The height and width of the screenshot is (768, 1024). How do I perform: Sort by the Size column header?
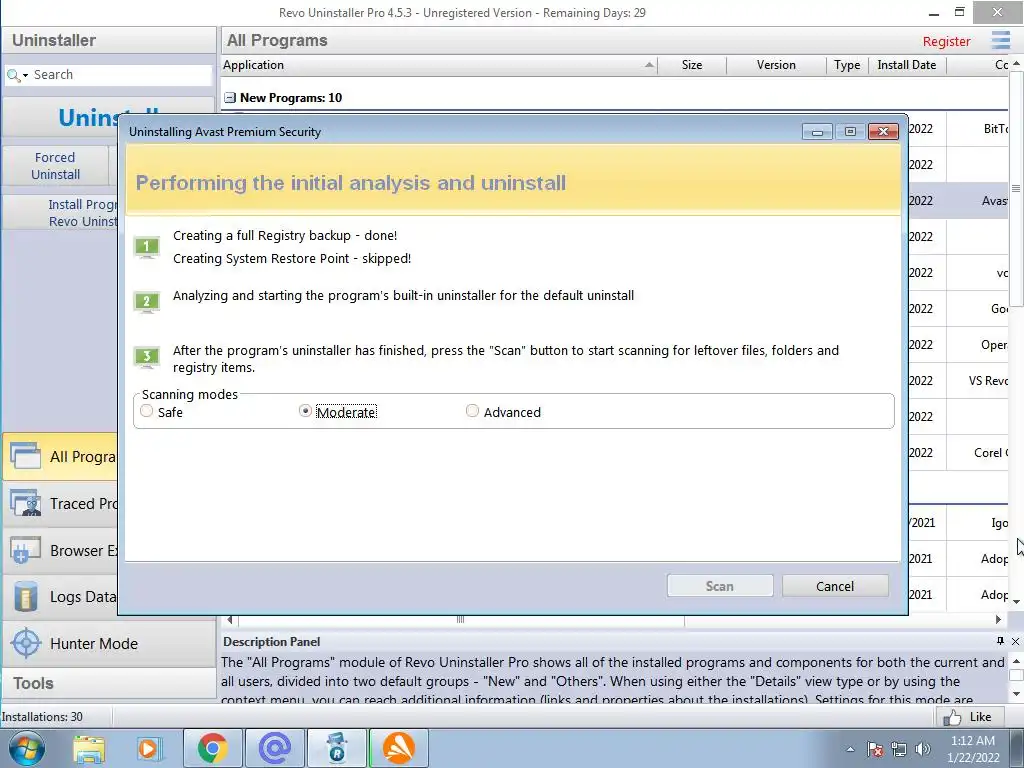click(x=692, y=65)
